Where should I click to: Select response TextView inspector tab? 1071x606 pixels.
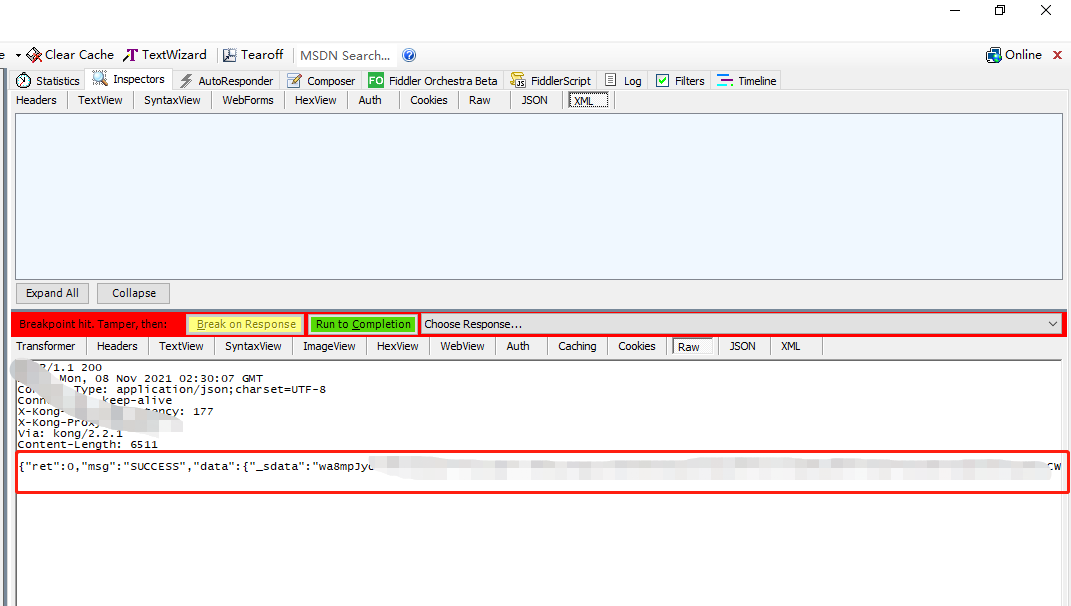tap(181, 346)
